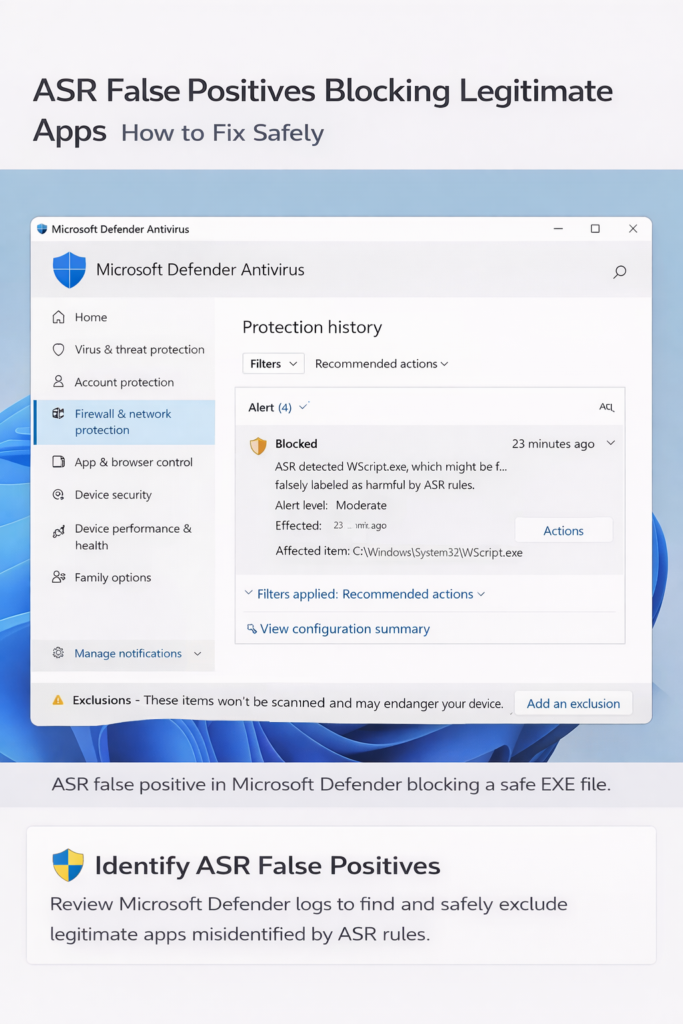Viewport: 683px width, 1024px height.
Task: Collapse the Alert (4) group chevron
Action: [x=303, y=406]
